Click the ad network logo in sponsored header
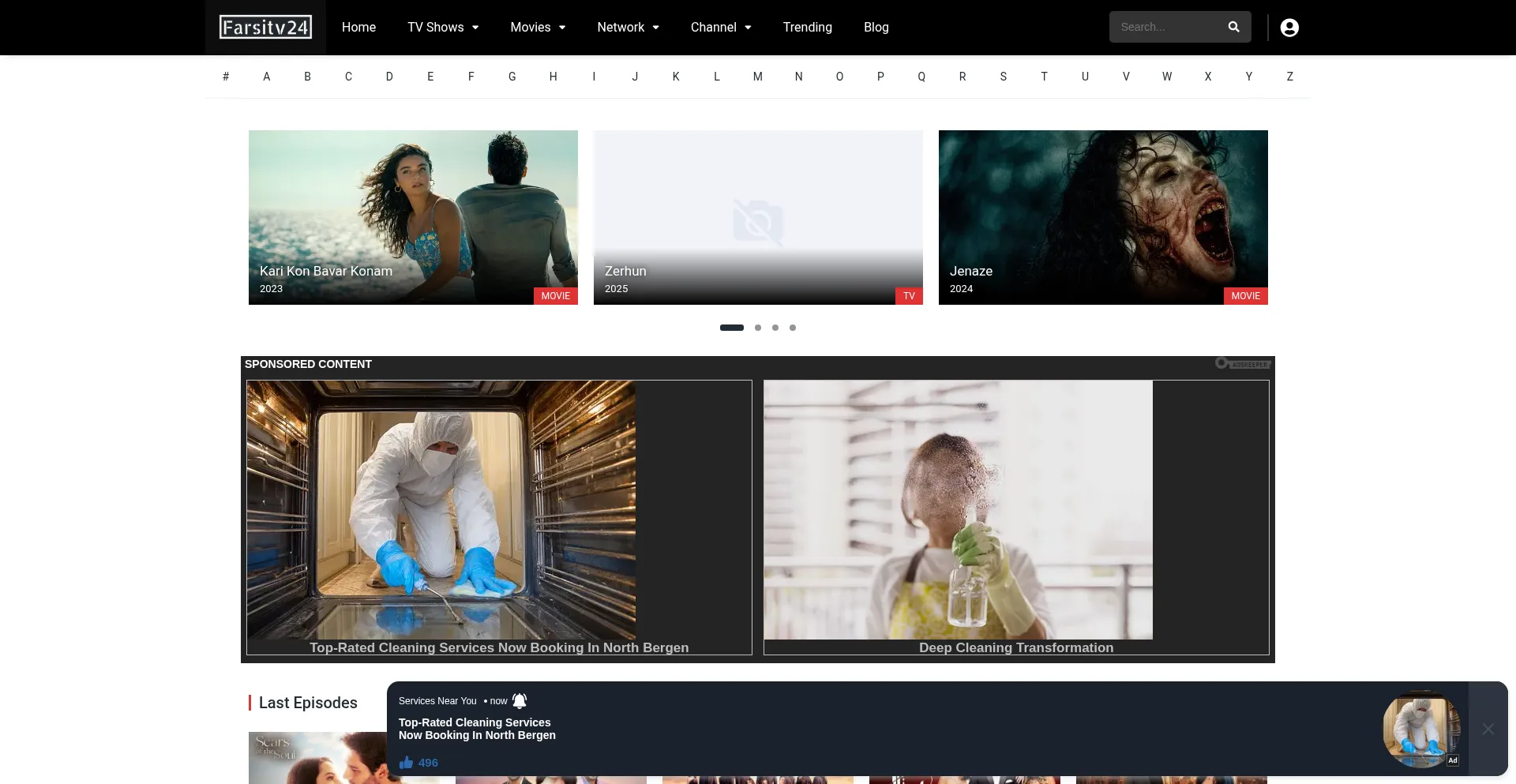This screenshot has height=784, width=1516. coord(1243,364)
